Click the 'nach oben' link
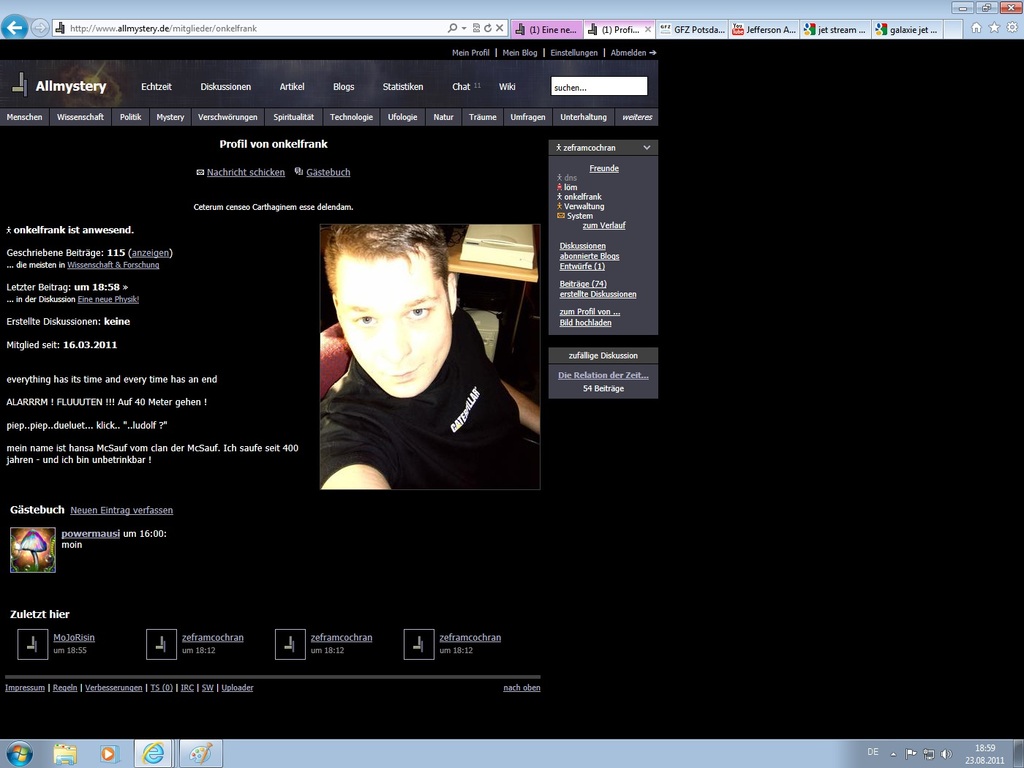The width and height of the screenshot is (1024, 768). (522, 688)
